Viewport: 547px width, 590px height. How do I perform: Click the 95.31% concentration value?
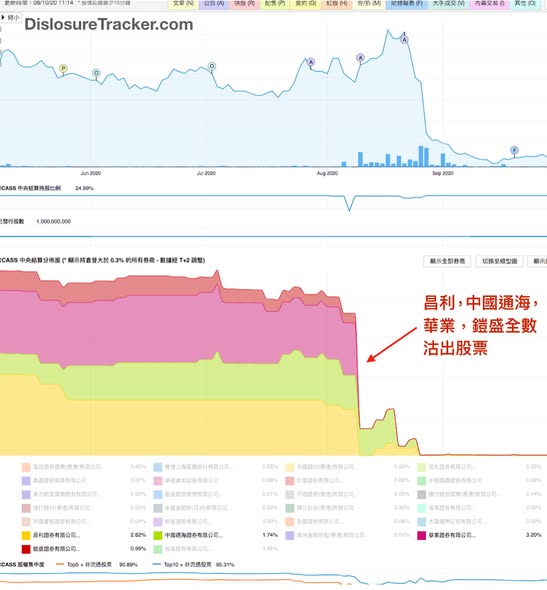pos(225,565)
